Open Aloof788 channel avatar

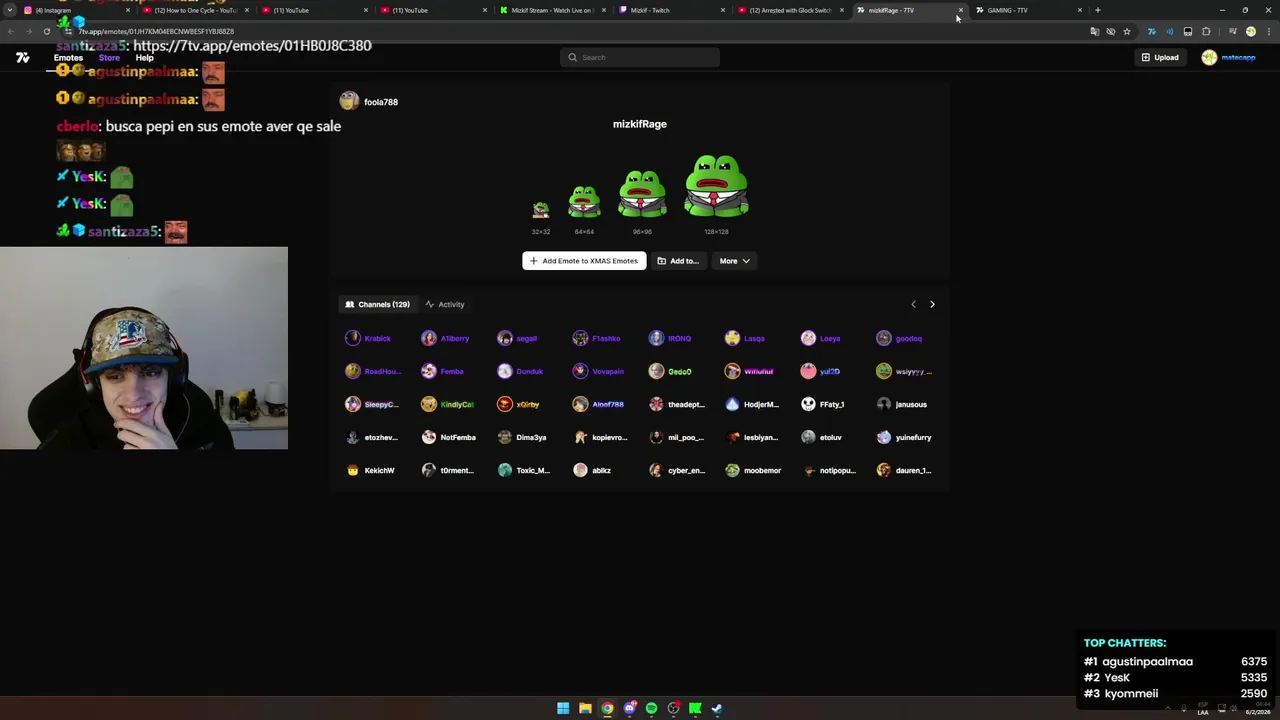point(580,404)
